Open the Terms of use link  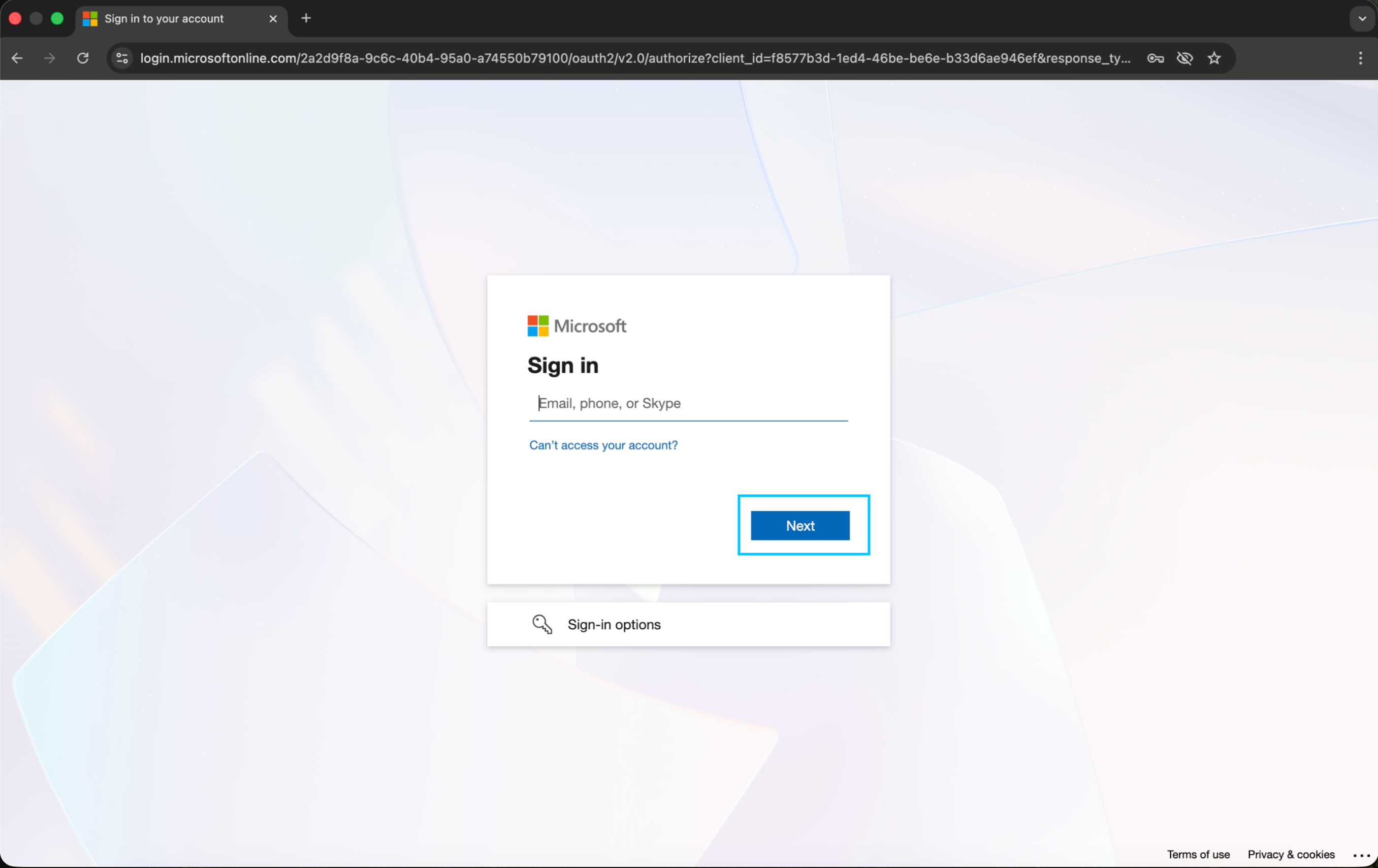point(1198,854)
